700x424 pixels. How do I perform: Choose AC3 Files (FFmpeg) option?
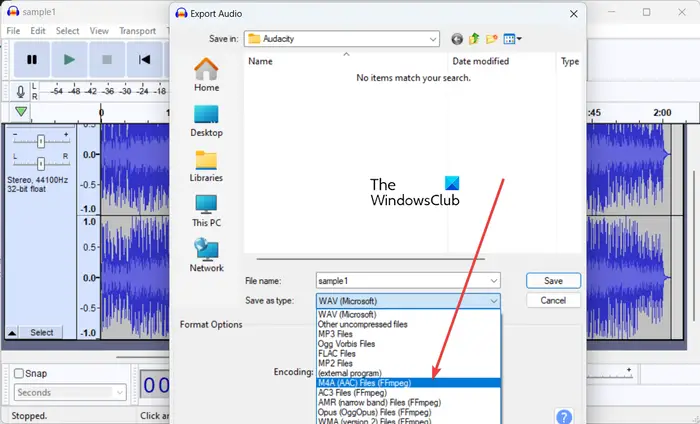tap(408, 393)
